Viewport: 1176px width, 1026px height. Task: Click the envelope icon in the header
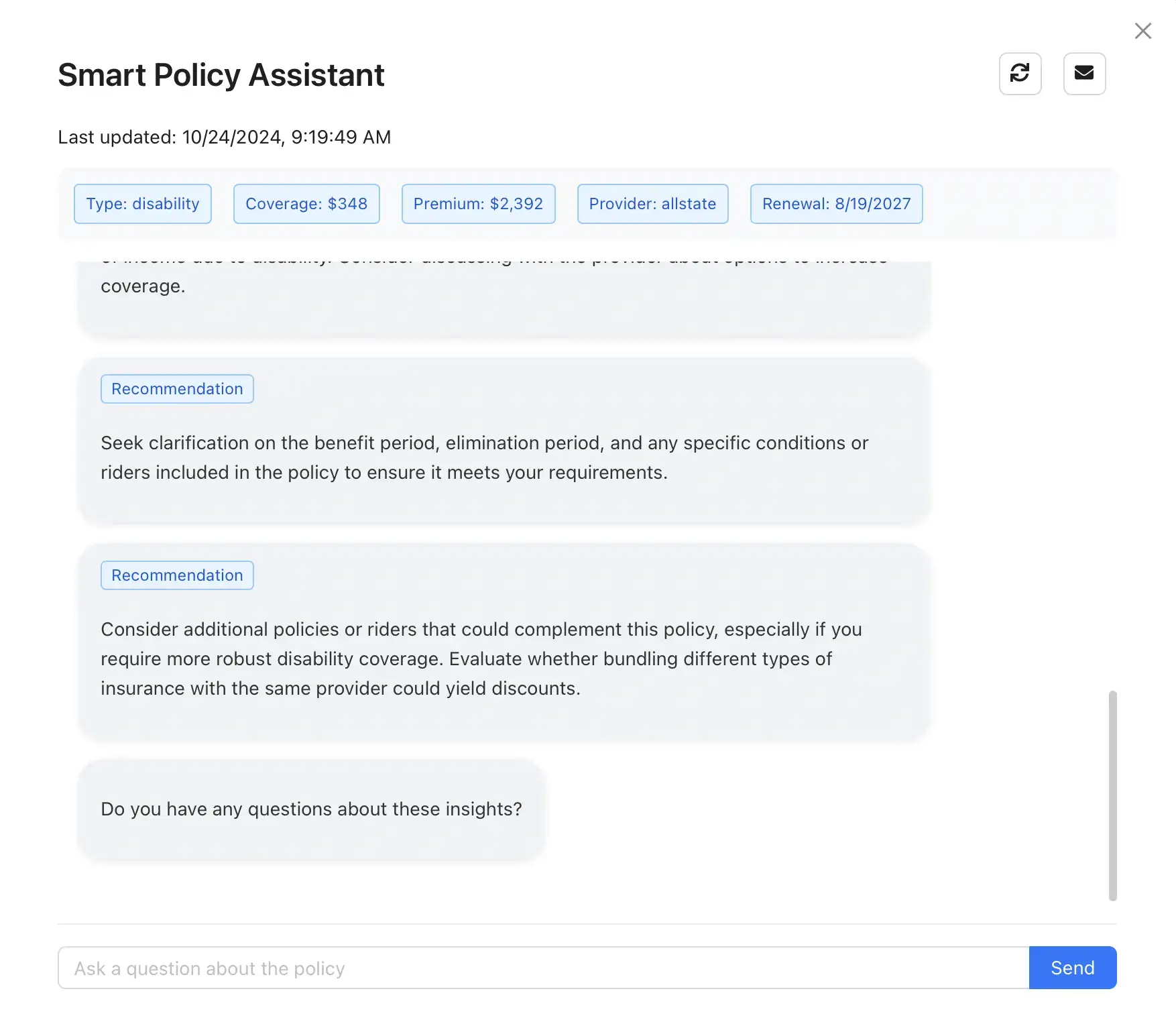1084,73
